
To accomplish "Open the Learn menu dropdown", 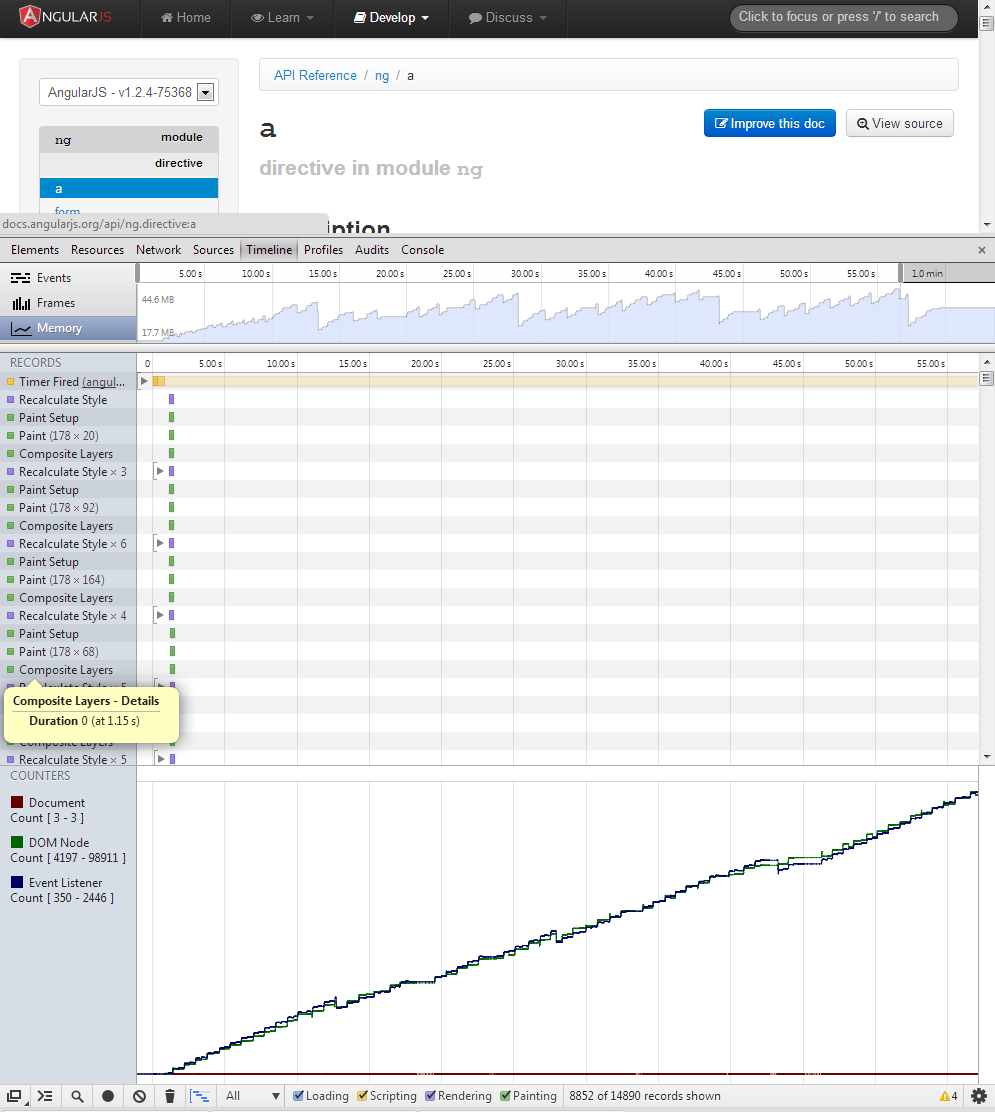I will (282, 18).
